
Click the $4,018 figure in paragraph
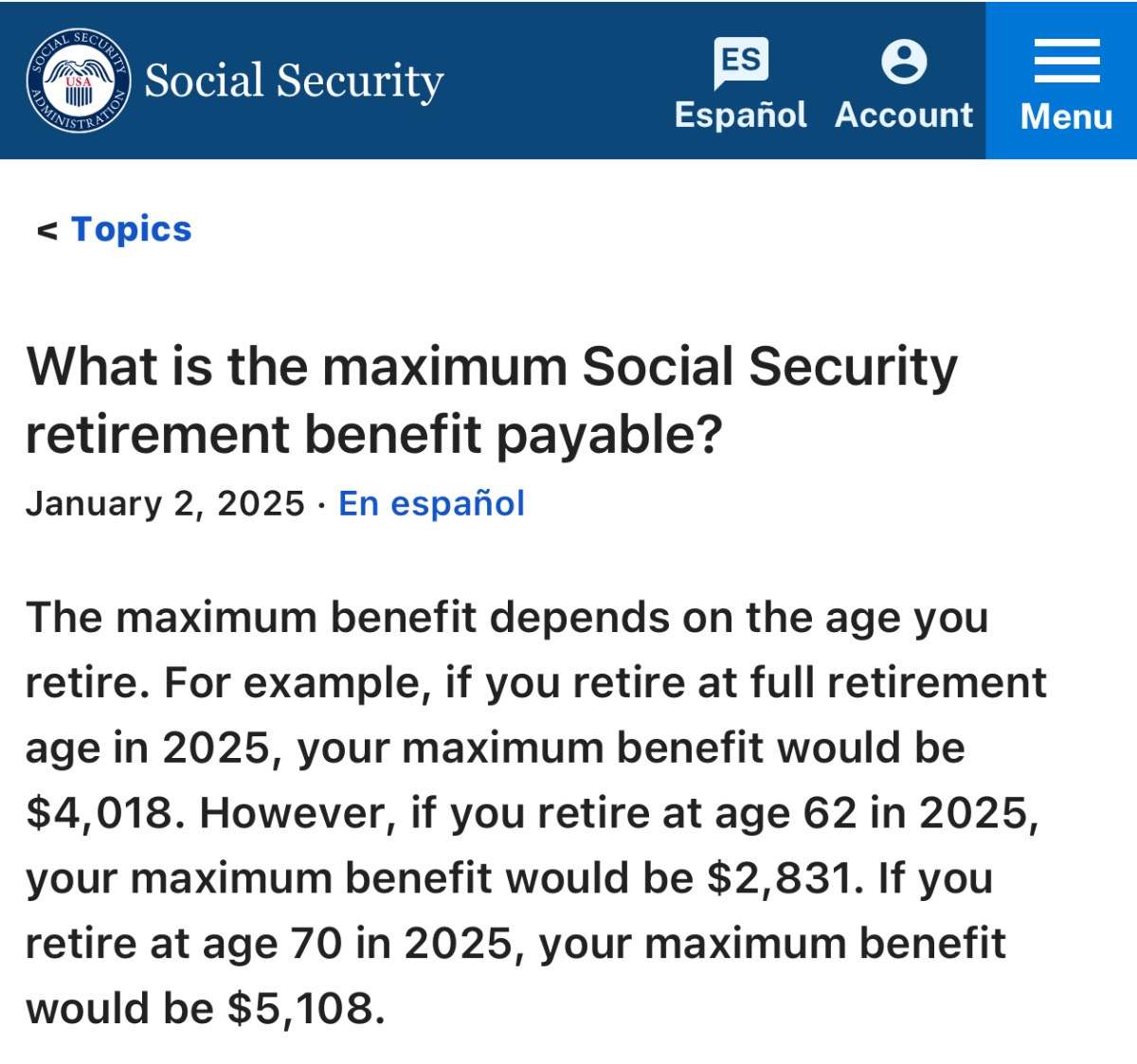tap(104, 813)
